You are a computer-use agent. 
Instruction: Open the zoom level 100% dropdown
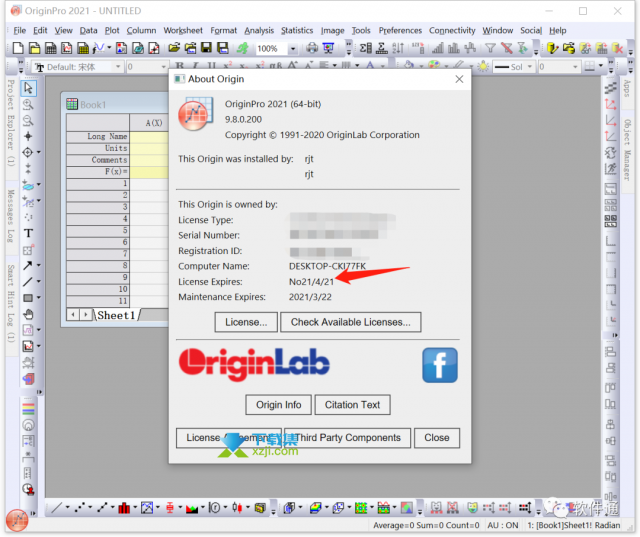tap(293, 49)
